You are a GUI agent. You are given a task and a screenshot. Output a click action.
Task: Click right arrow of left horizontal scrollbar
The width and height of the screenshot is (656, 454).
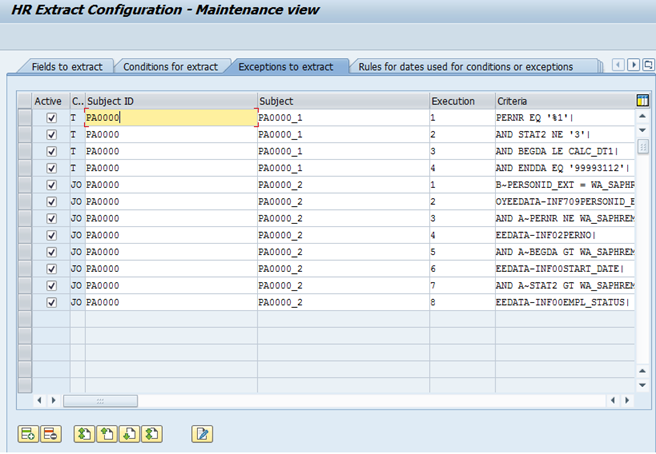pos(54,400)
